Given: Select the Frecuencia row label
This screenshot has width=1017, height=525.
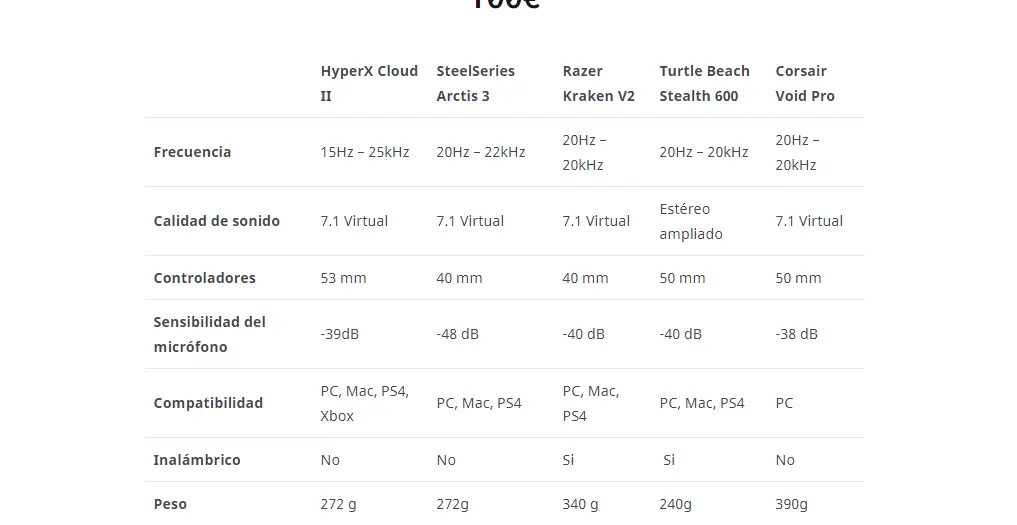Looking at the screenshot, I should (192, 152).
